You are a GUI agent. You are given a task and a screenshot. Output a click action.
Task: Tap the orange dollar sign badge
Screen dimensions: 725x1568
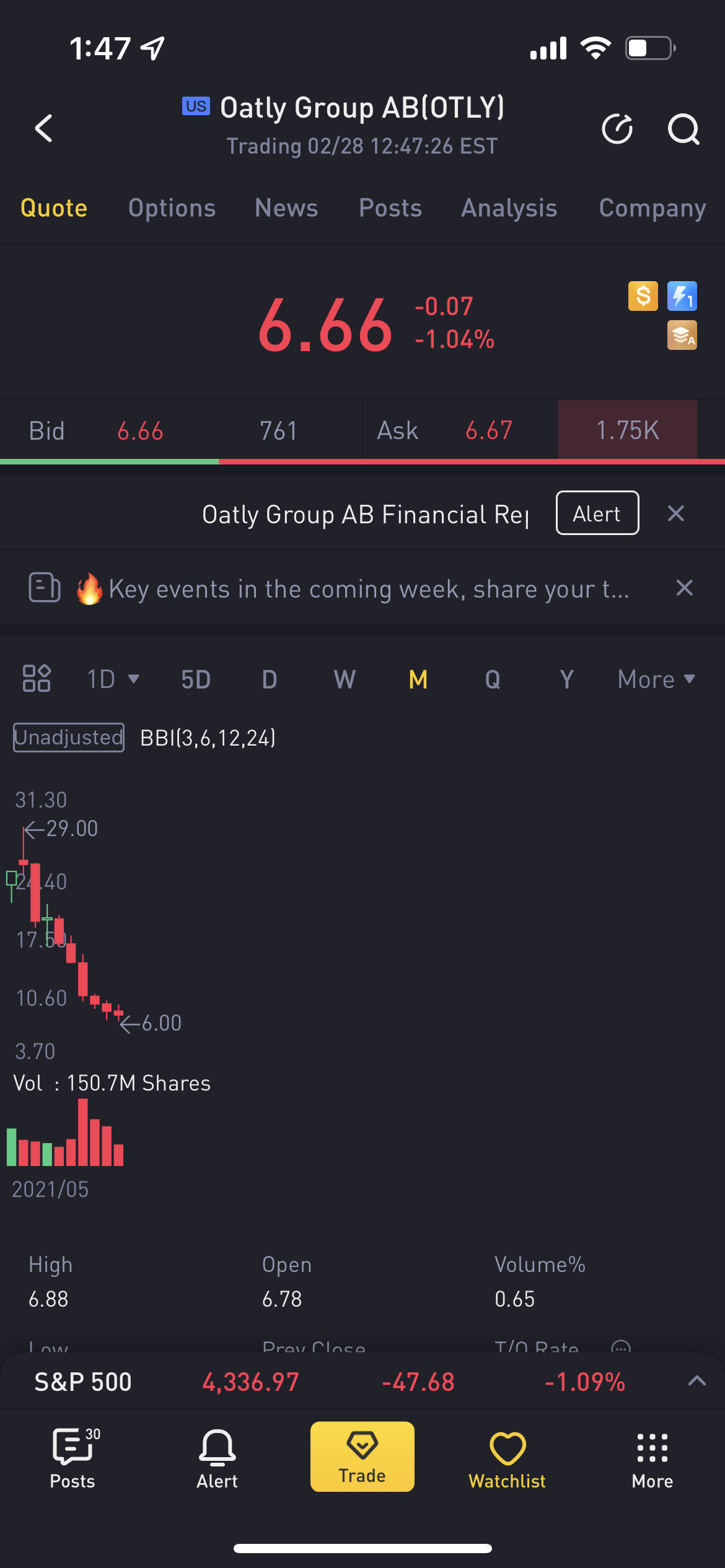[643, 296]
